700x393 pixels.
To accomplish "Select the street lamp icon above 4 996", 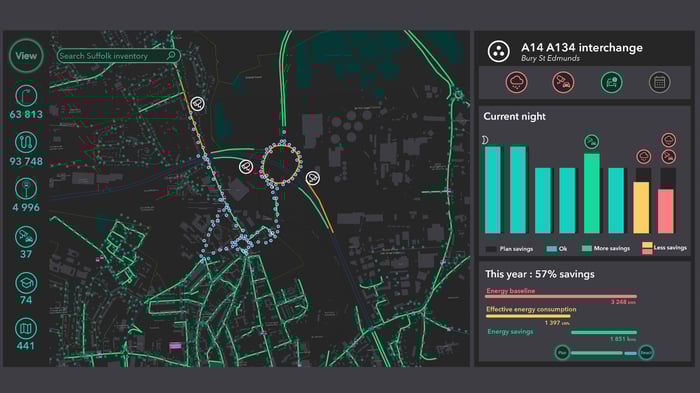I will pos(26,188).
